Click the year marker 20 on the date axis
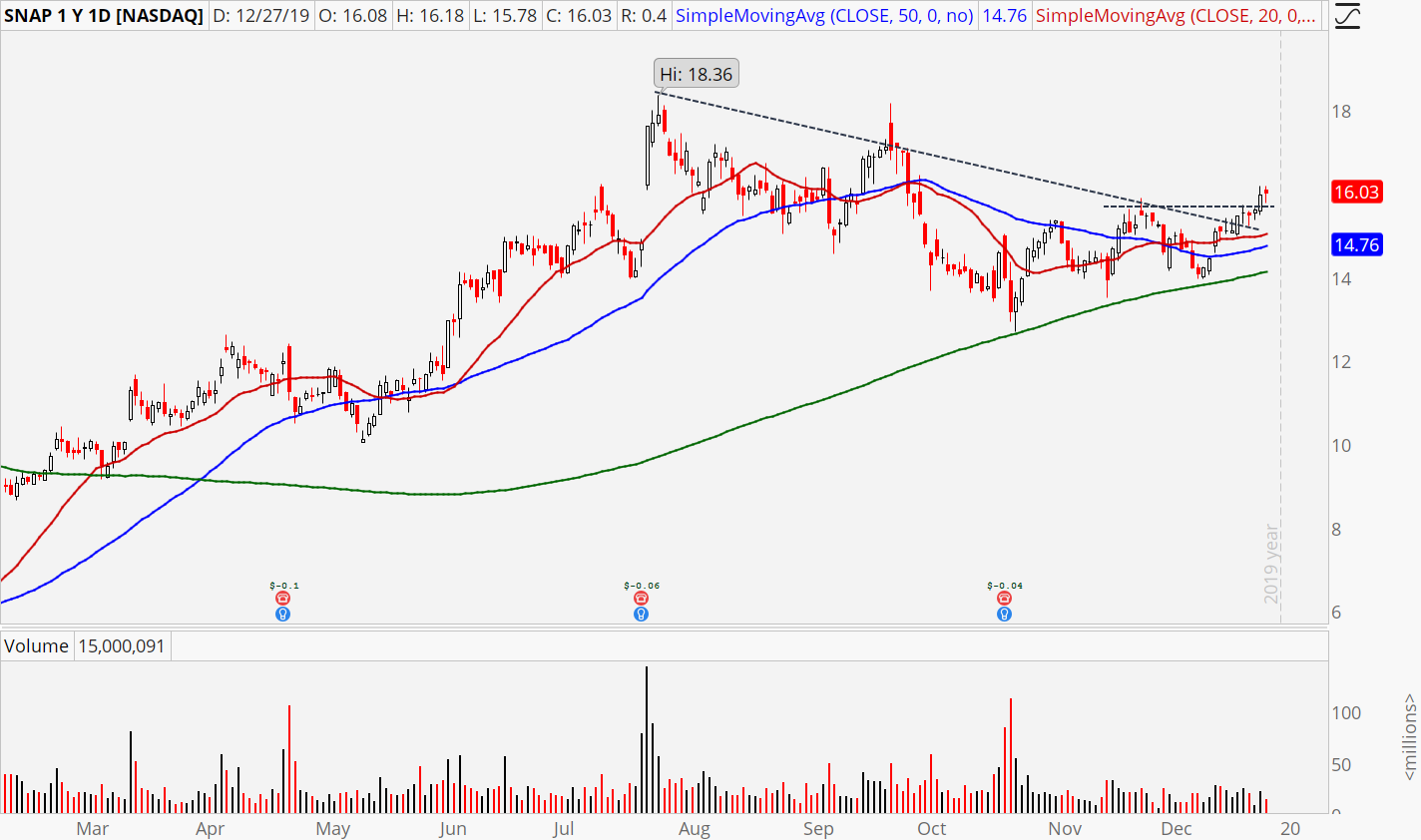This screenshot has width=1421, height=840. tap(1290, 829)
